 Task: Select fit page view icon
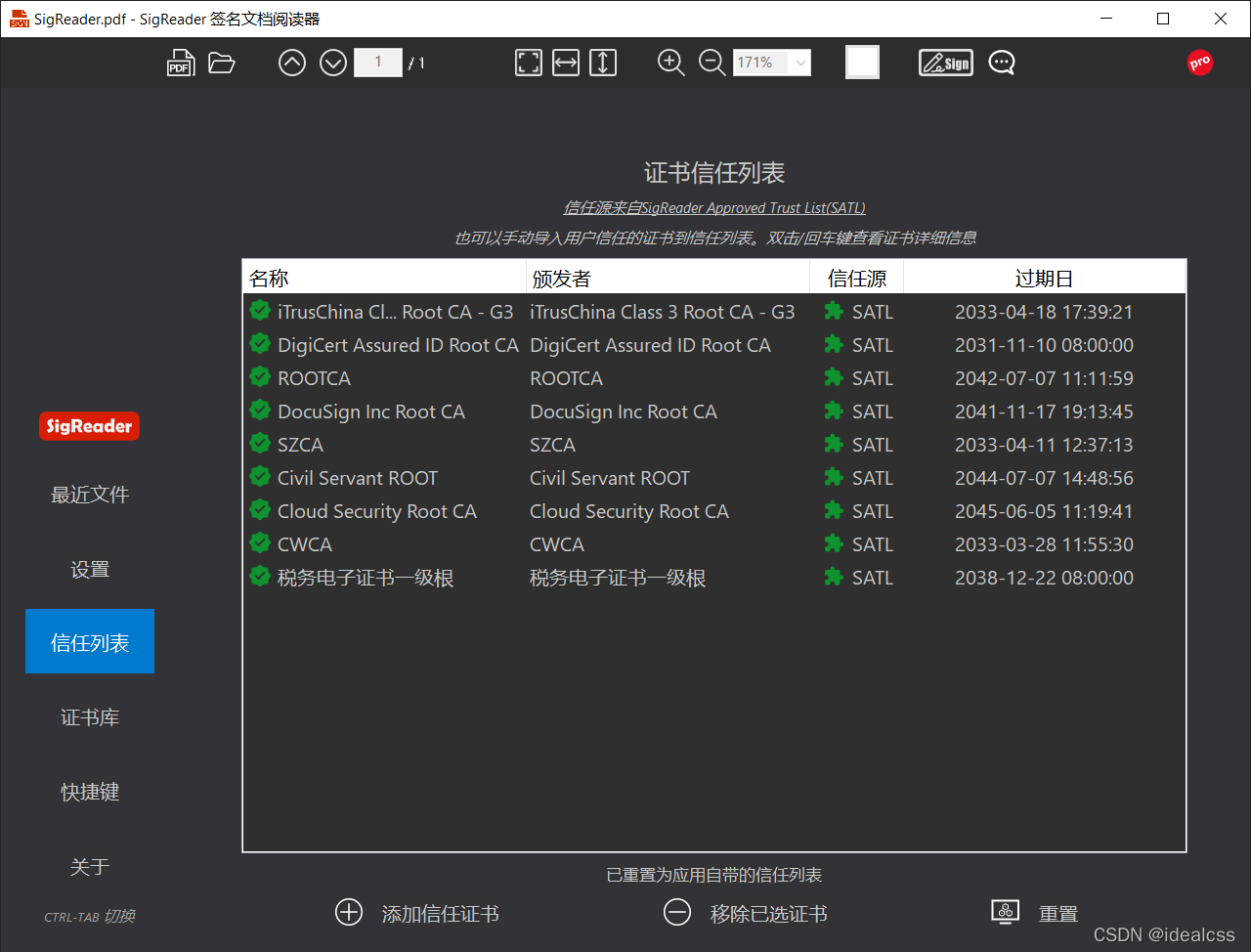pos(529,63)
